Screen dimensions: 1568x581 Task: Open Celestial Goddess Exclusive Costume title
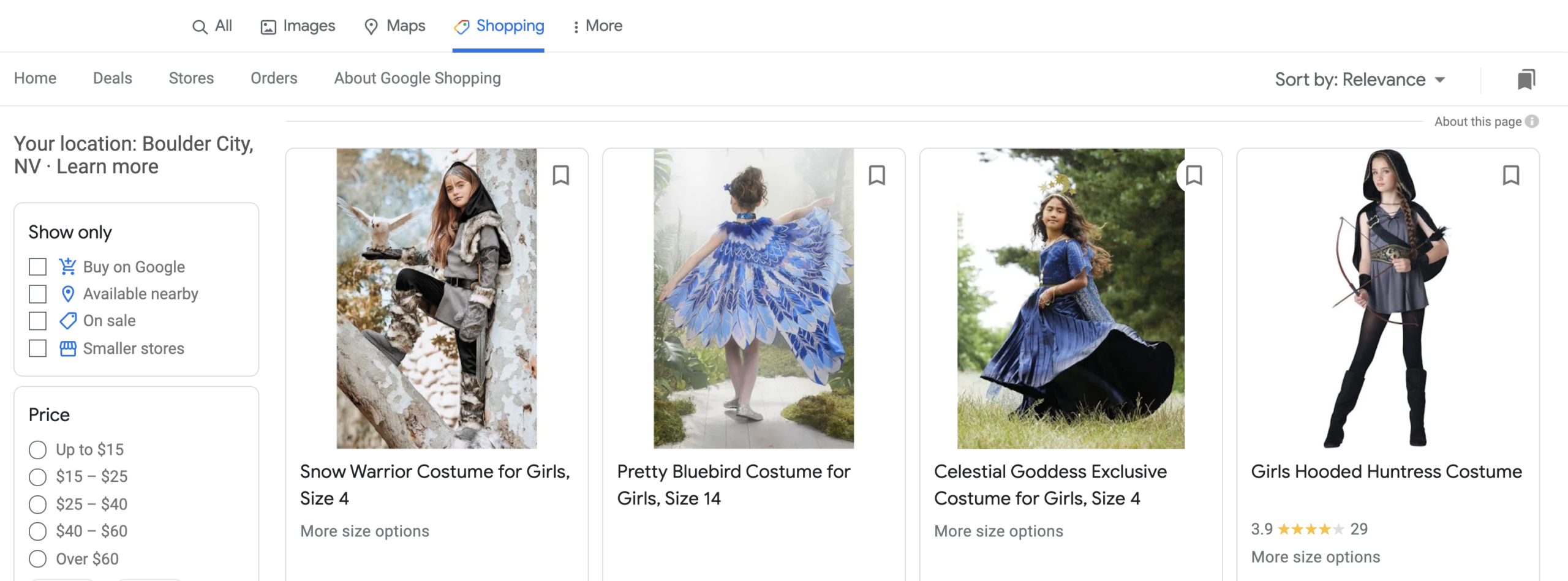1050,485
